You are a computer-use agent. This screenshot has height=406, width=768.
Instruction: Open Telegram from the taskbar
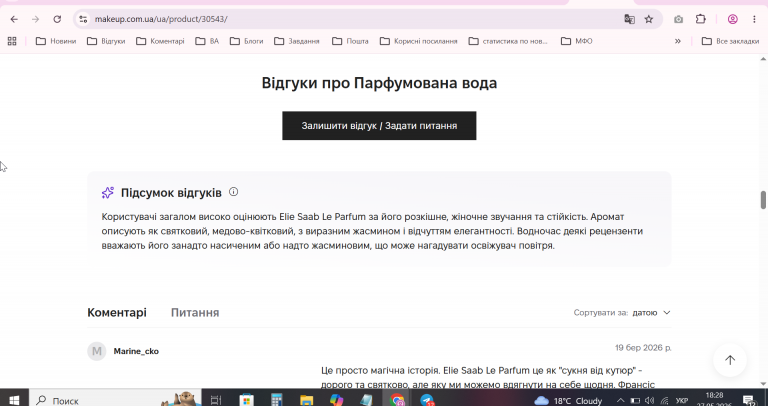pos(427,400)
